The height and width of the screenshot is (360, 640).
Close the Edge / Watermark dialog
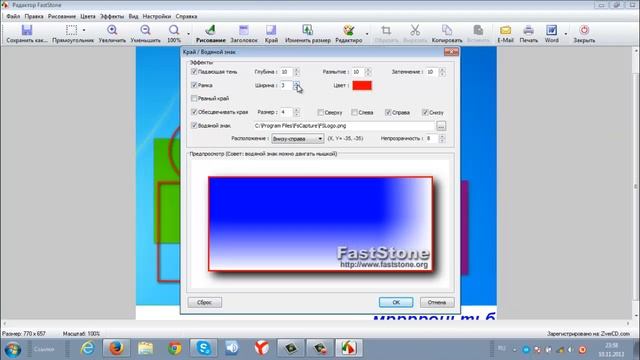pos(451,52)
